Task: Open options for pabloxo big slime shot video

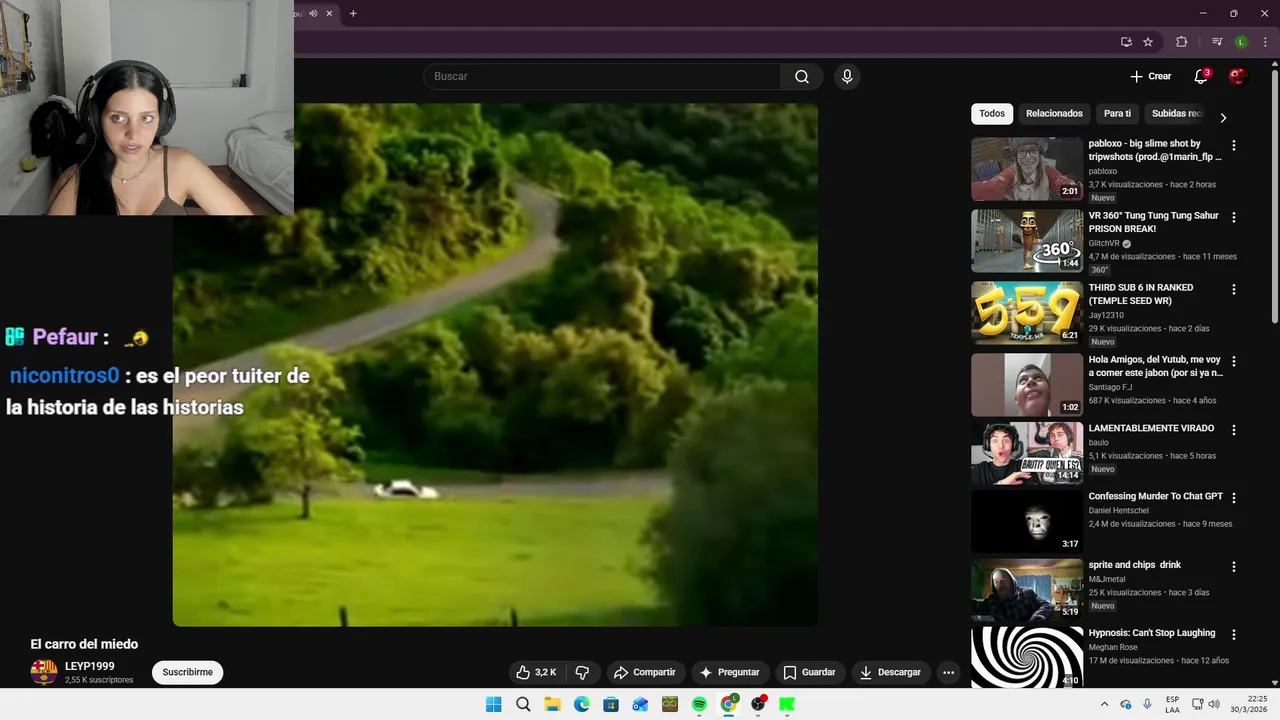Action: [x=1234, y=145]
